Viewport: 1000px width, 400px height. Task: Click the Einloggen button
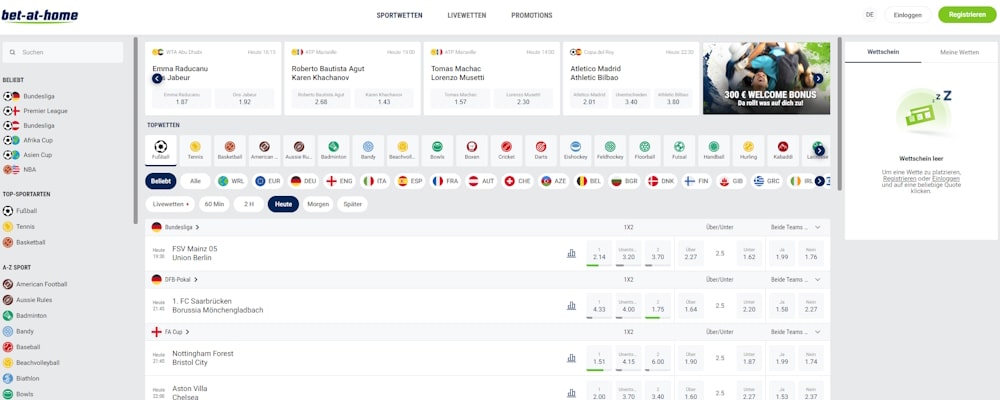[x=908, y=15]
